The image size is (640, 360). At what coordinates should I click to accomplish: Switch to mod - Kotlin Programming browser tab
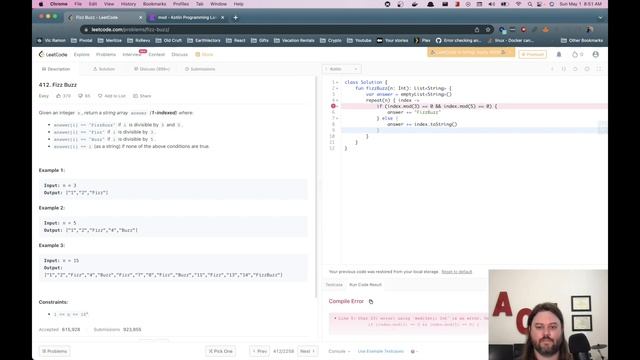click(187, 18)
